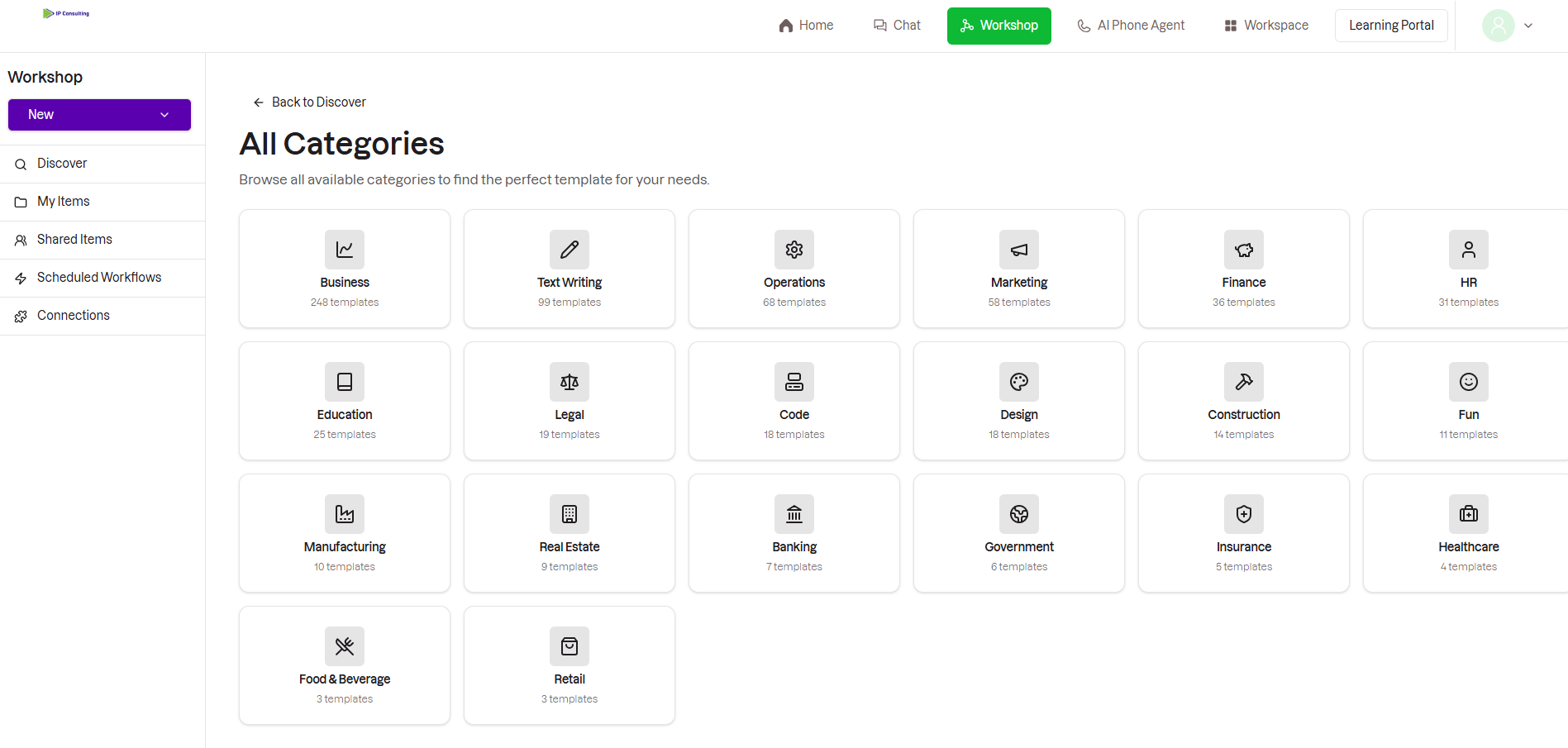Select the Business category chart icon
The height and width of the screenshot is (748, 1568).
pos(344,249)
